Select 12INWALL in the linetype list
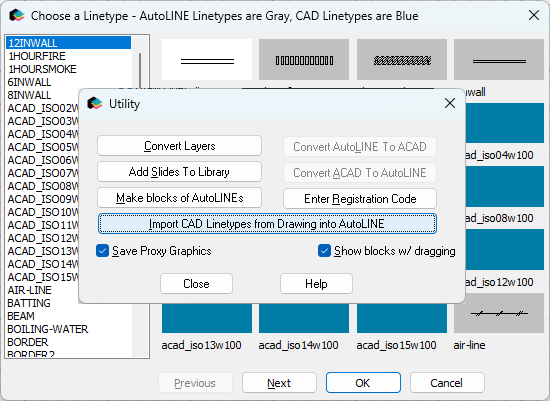Viewport: 550px width, 401px height. pos(68,43)
